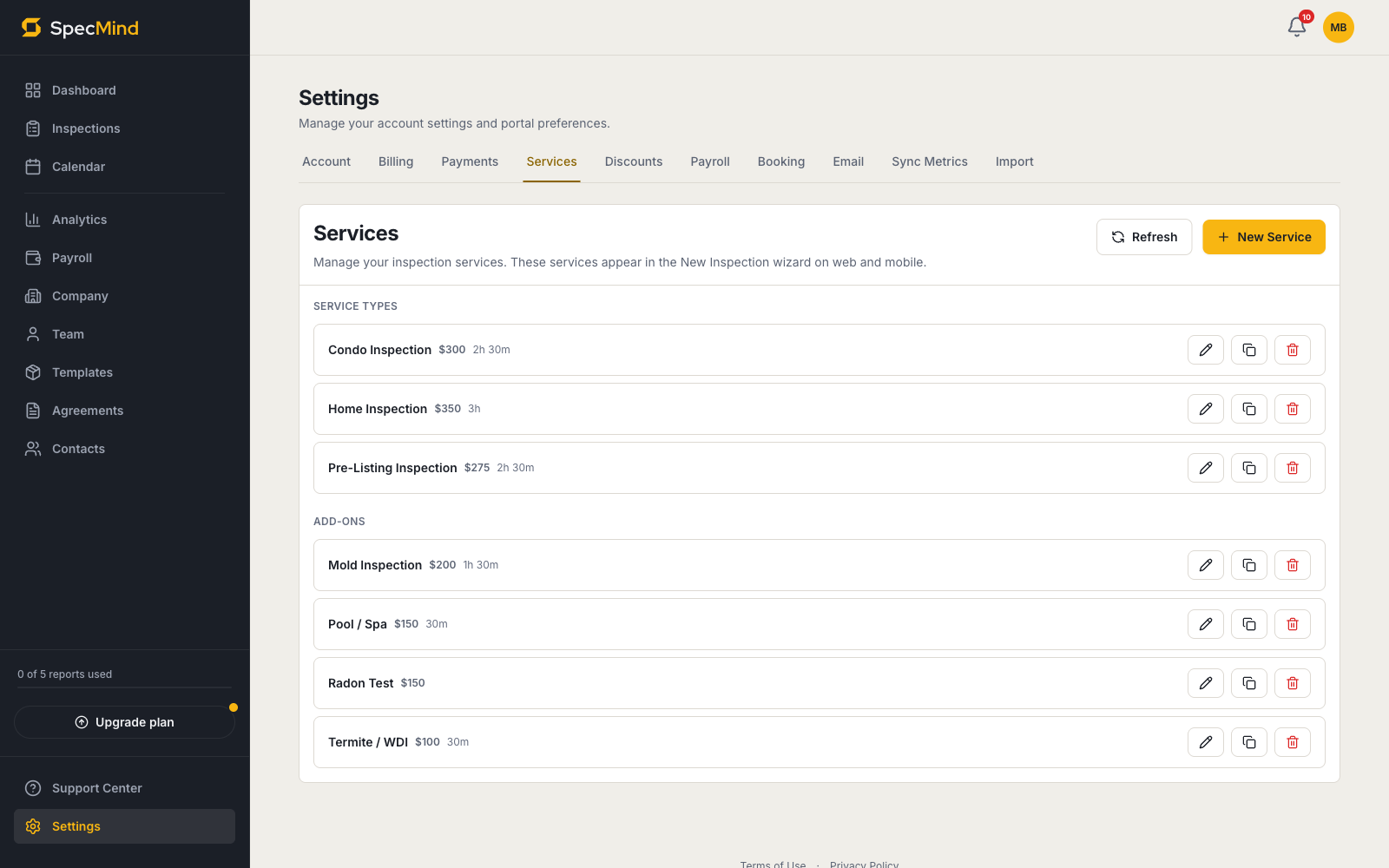Click the Upgrade plan button
Image resolution: width=1389 pixels, height=868 pixels.
(125, 722)
